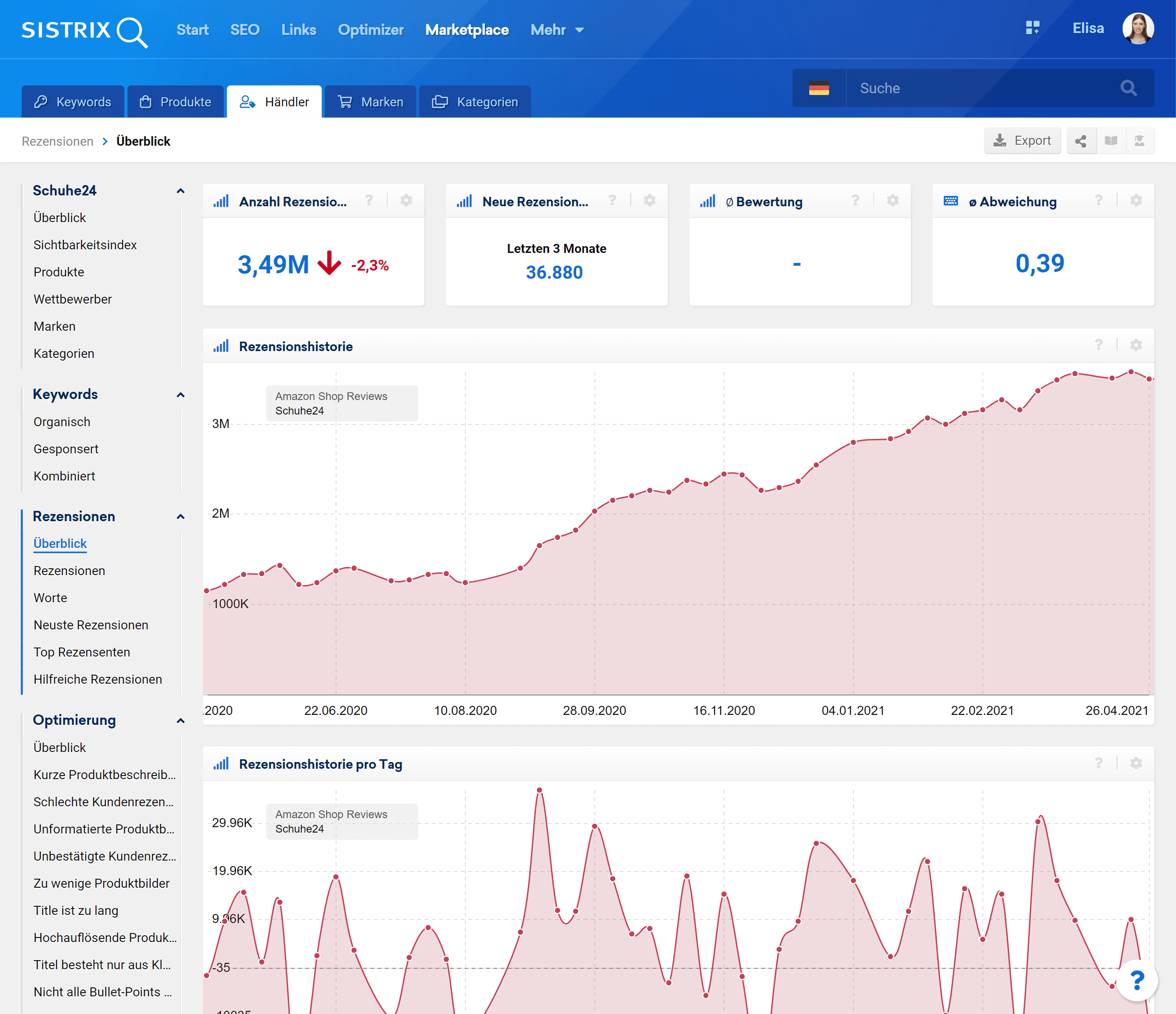
Task: Click the share icon next to Export
Action: pyautogui.click(x=1081, y=141)
